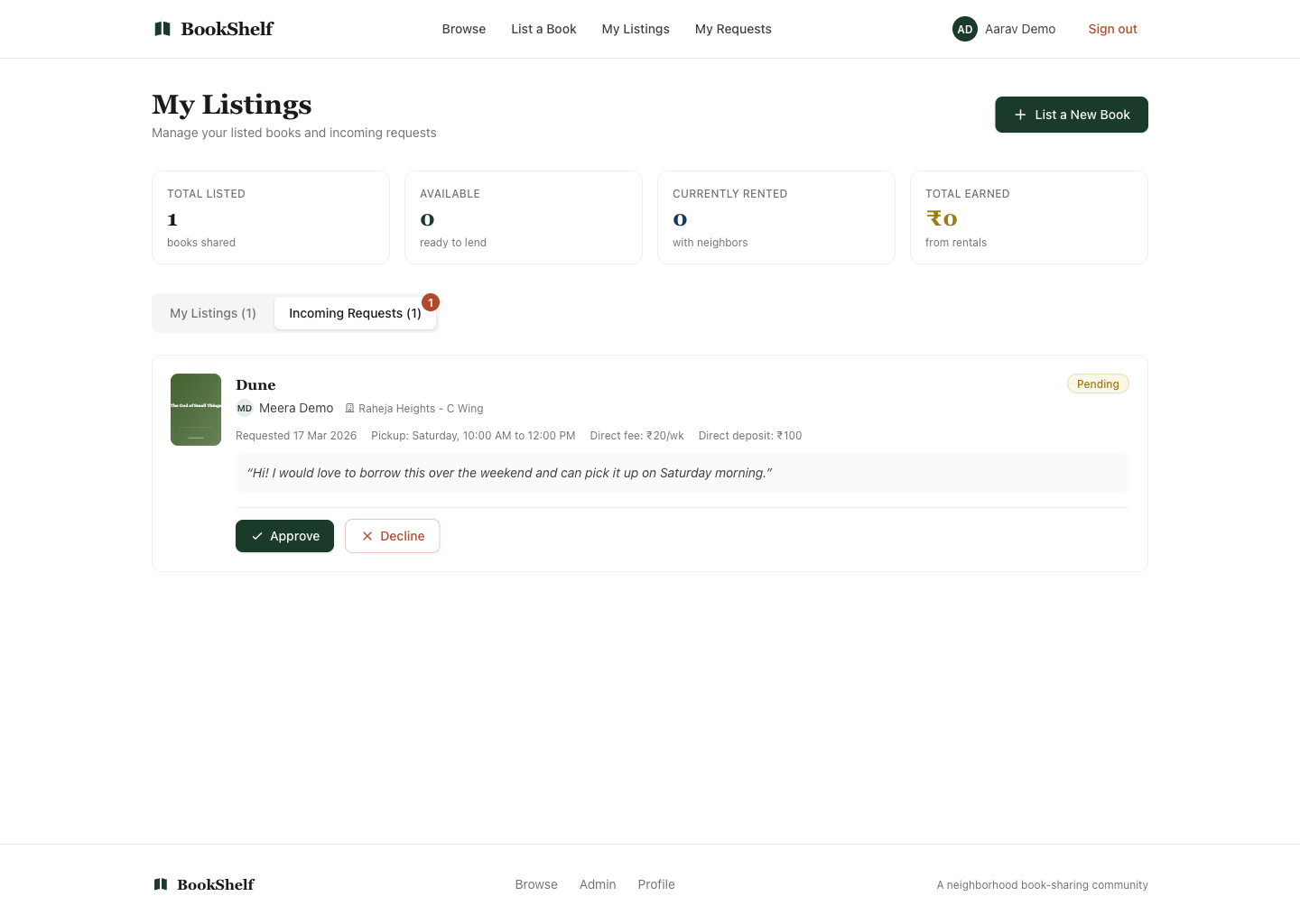Sign out of the account
This screenshot has height=924, width=1300.
point(1112,29)
